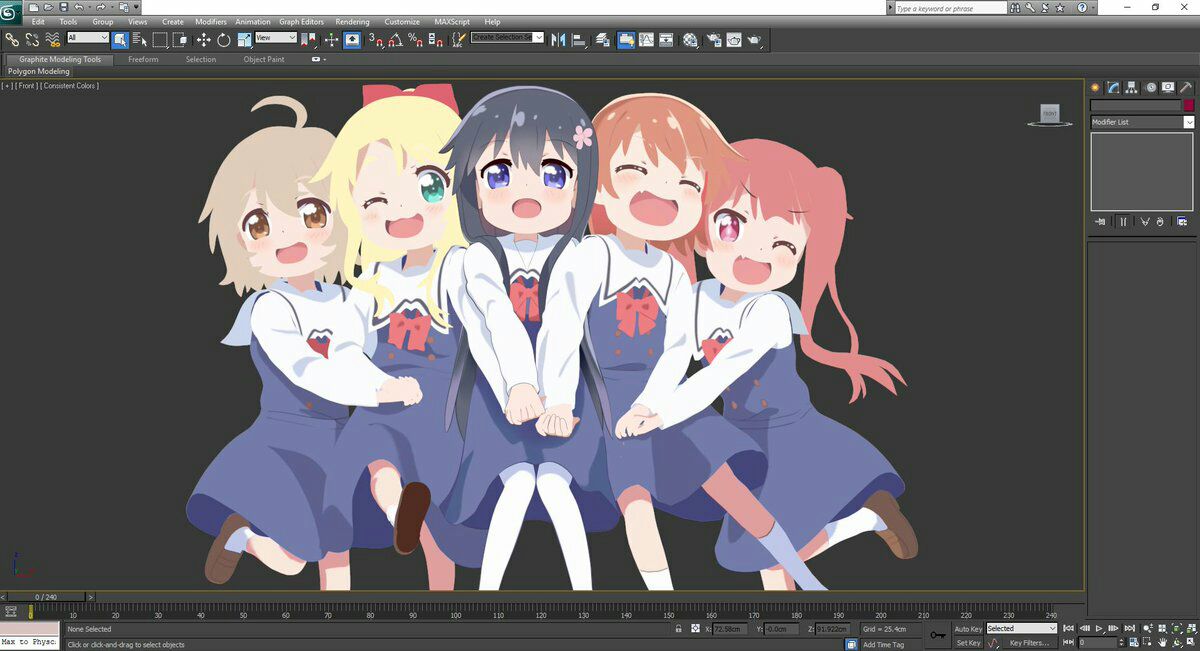Screen dimensions: 1200x651
Task: Click the Polygon Modeling panel label
Action: pos(39,72)
